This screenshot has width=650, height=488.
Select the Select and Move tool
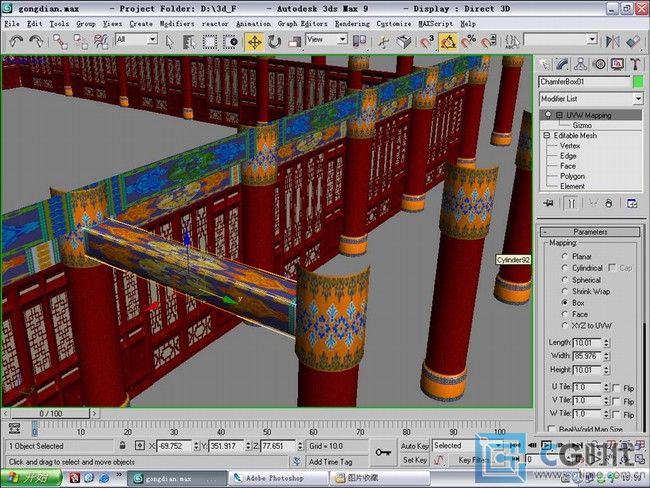tap(254, 41)
